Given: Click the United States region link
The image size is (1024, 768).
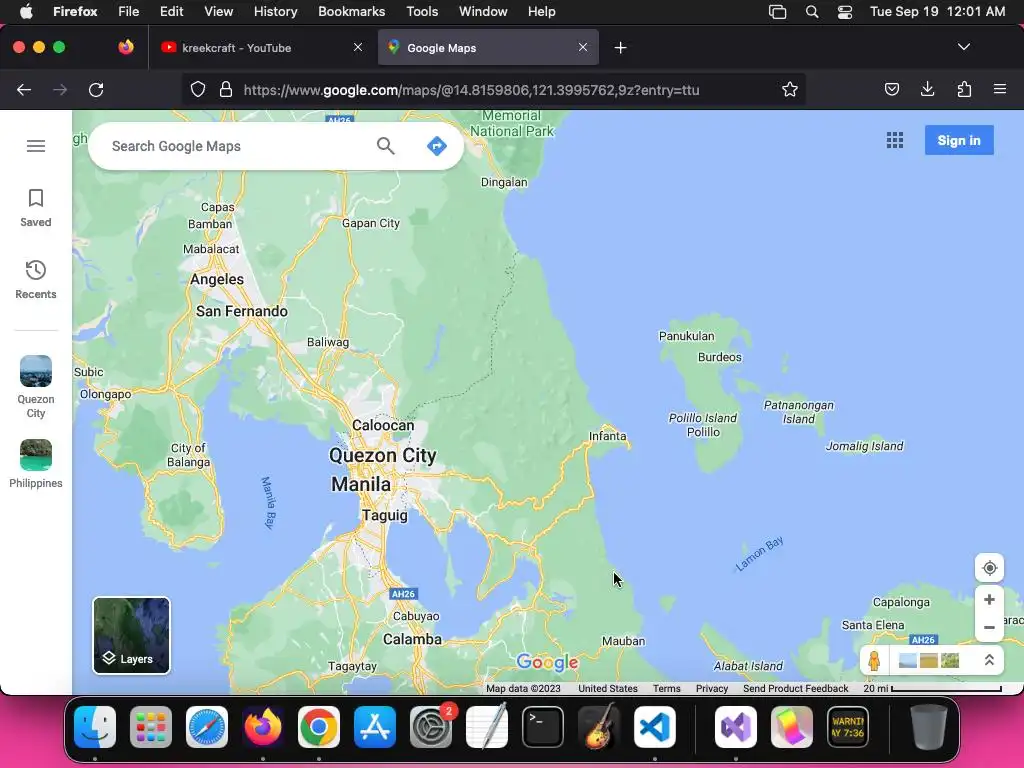Looking at the screenshot, I should (x=607, y=688).
